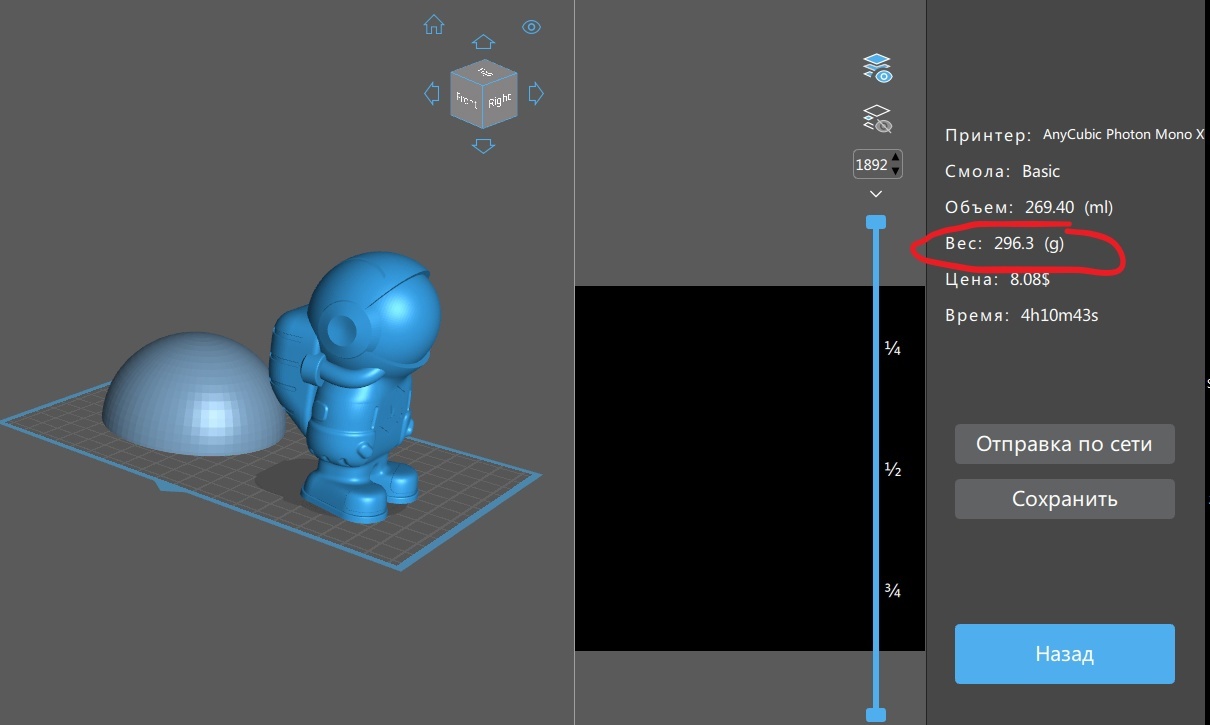Hide layers with crossed-eye layers icon
The height and width of the screenshot is (725, 1210).
click(x=877, y=119)
